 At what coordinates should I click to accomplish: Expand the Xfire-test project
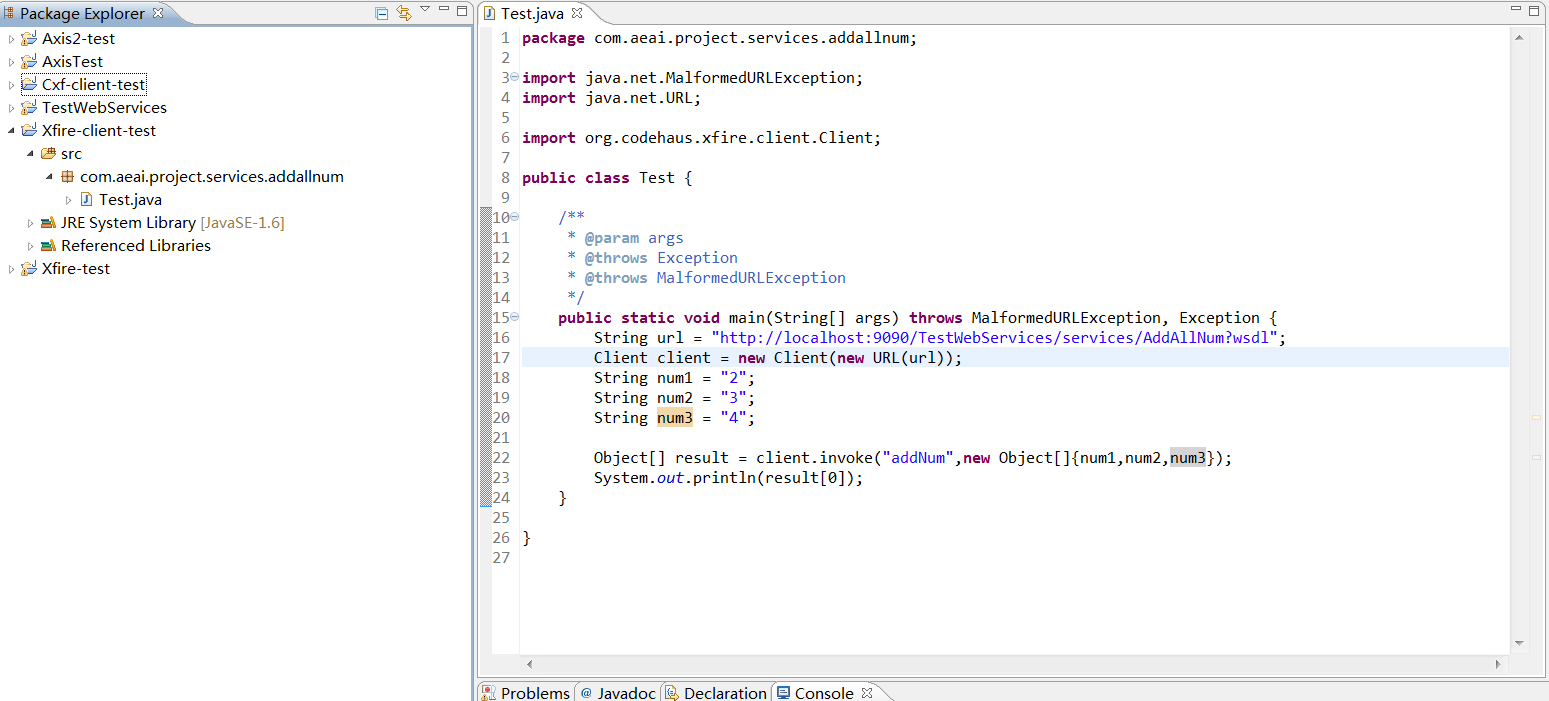coord(11,269)
